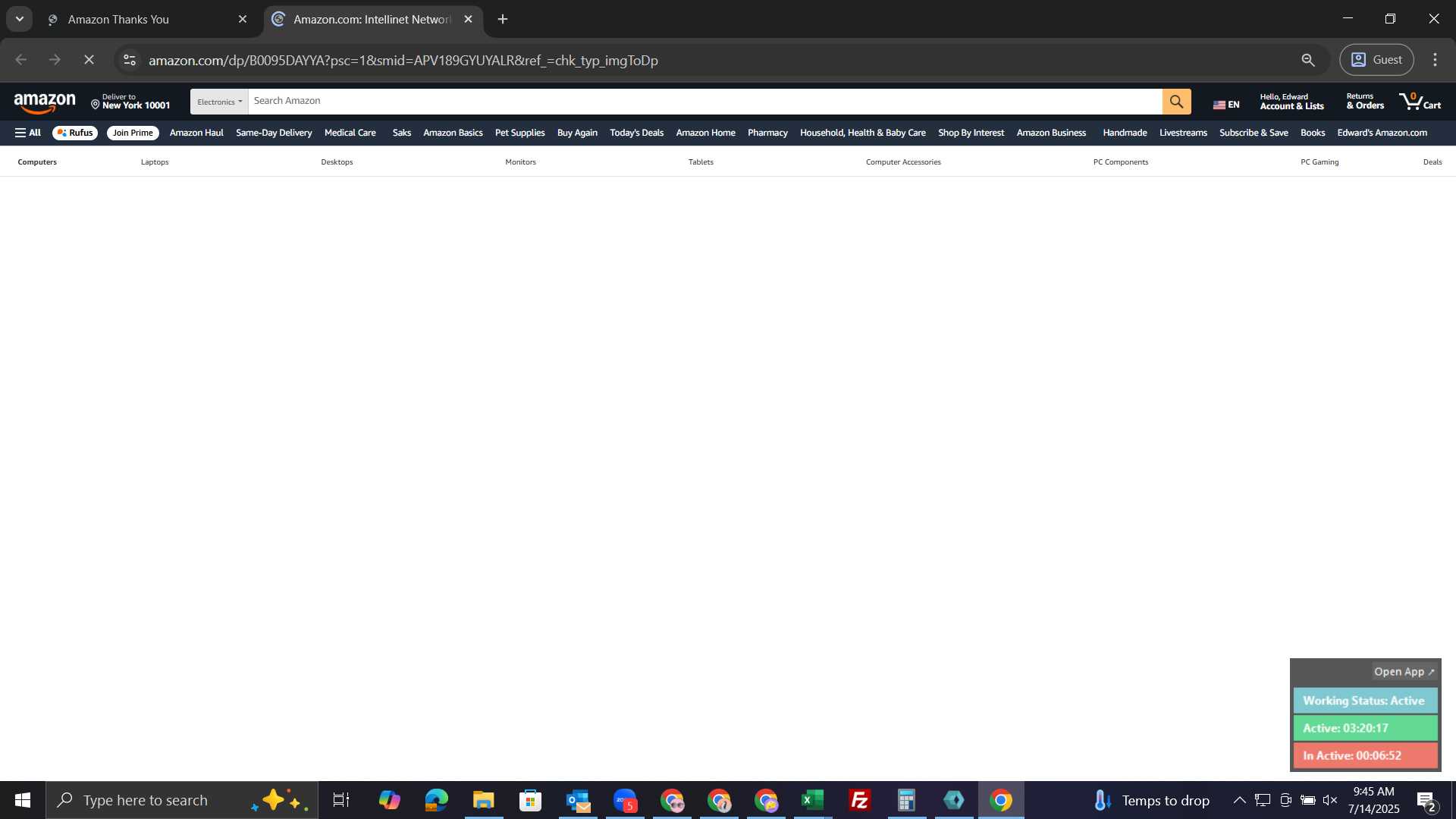Click Buy Again
The height and width of the screenshot is (819, 1456).
pos(577,133)
